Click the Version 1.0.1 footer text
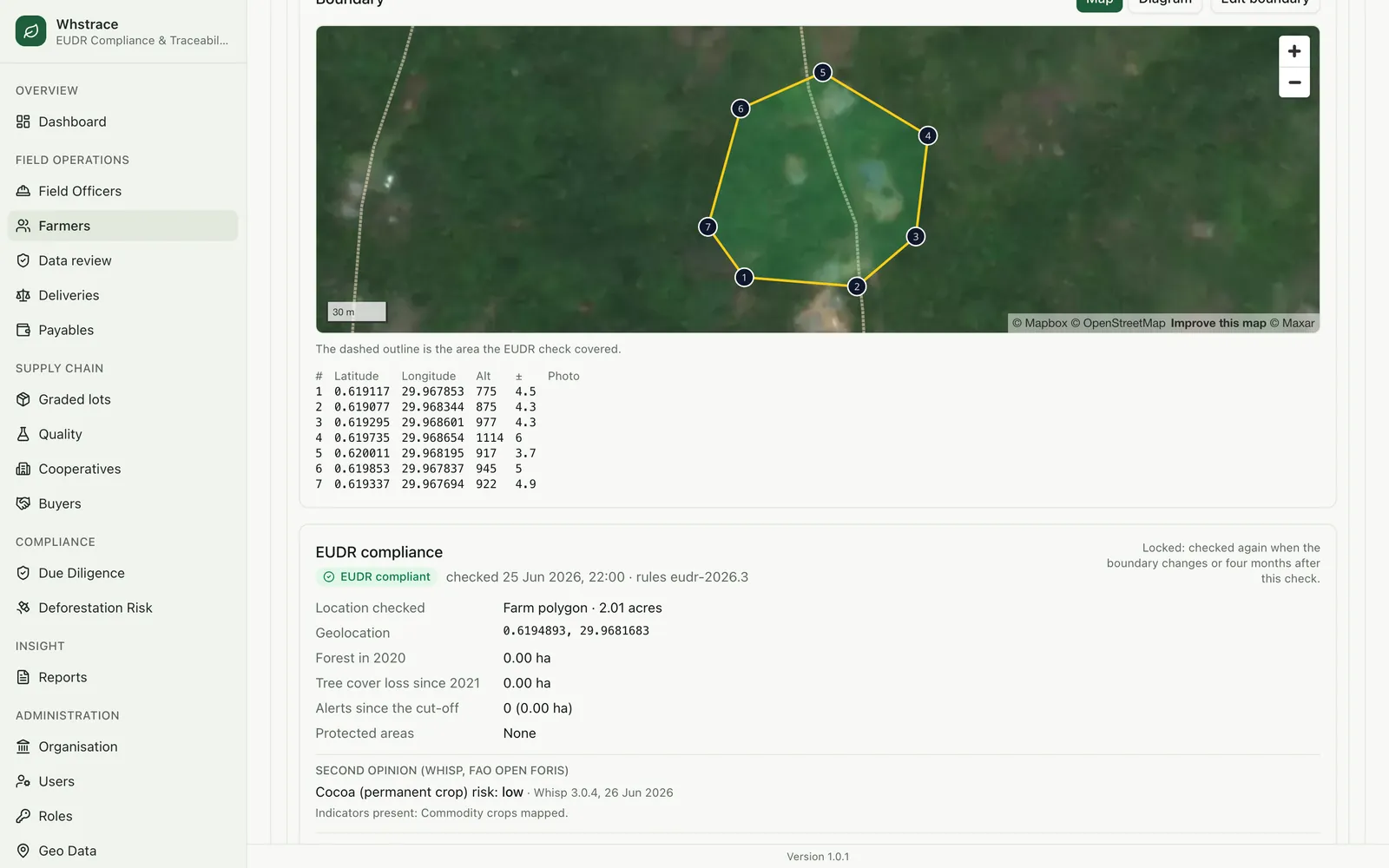Image resolution: width=1389 pixels, height=868 pixels. click(x=818, y=857)
